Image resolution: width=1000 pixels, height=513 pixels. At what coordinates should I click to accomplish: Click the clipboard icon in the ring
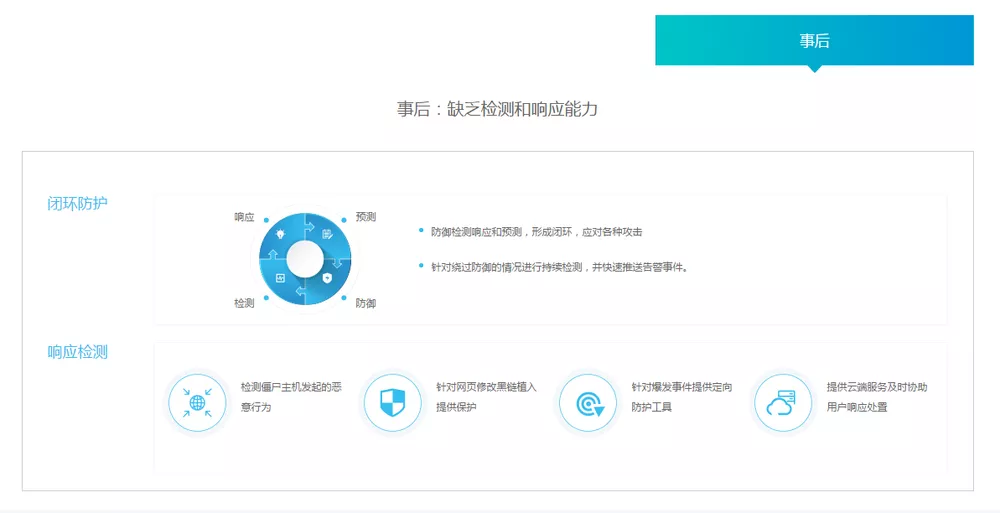click(327, 234)
